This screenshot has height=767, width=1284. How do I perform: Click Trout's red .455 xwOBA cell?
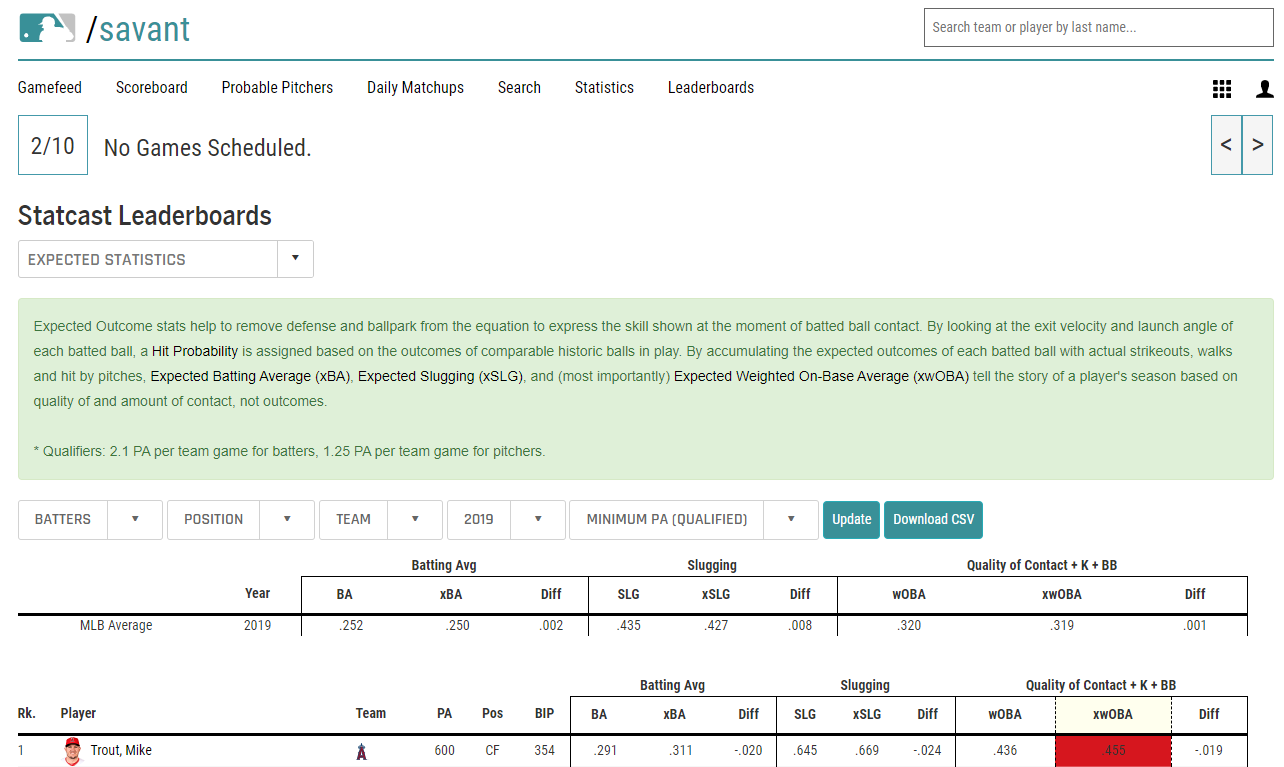1113,751
